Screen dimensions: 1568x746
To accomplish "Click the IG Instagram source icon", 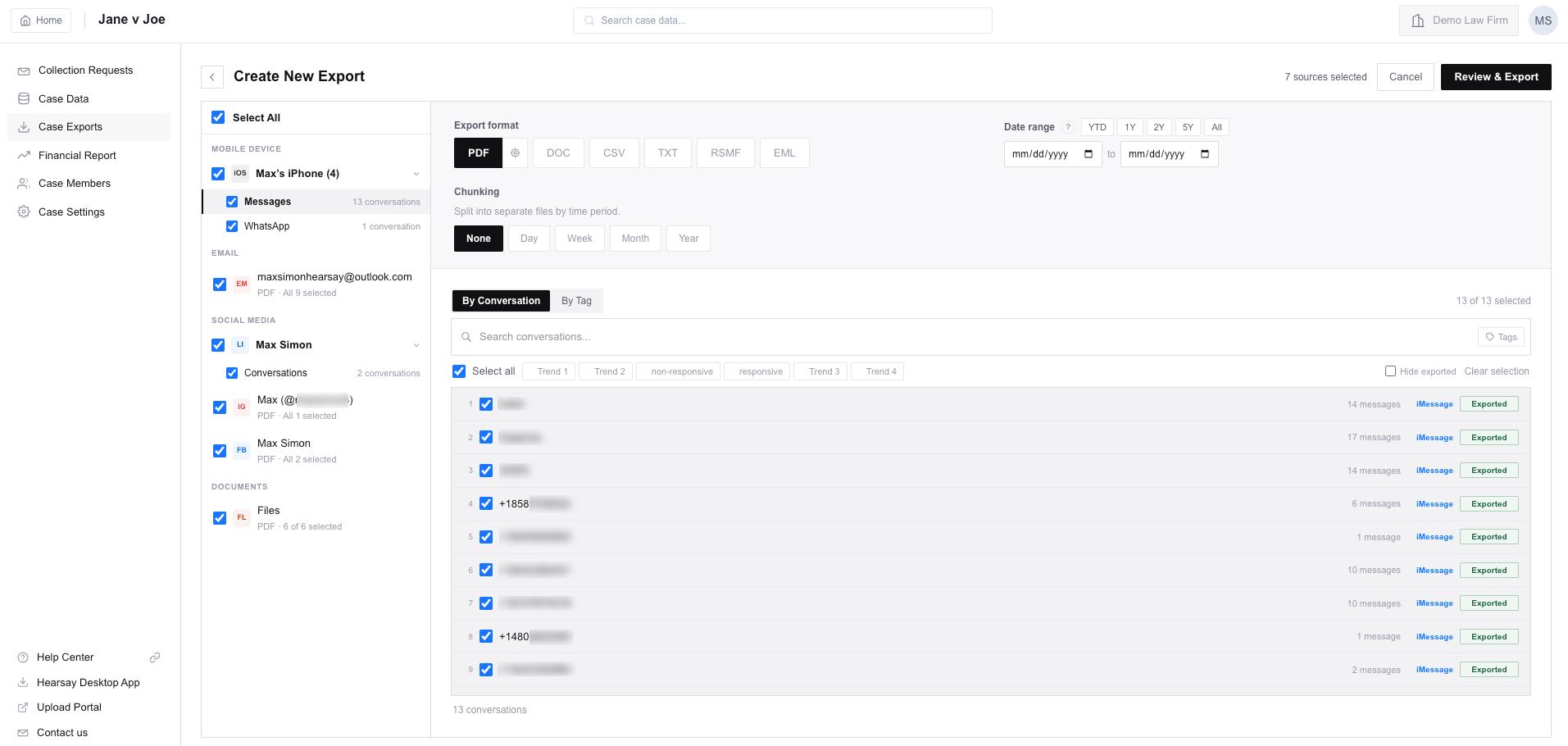I will 242,407.
